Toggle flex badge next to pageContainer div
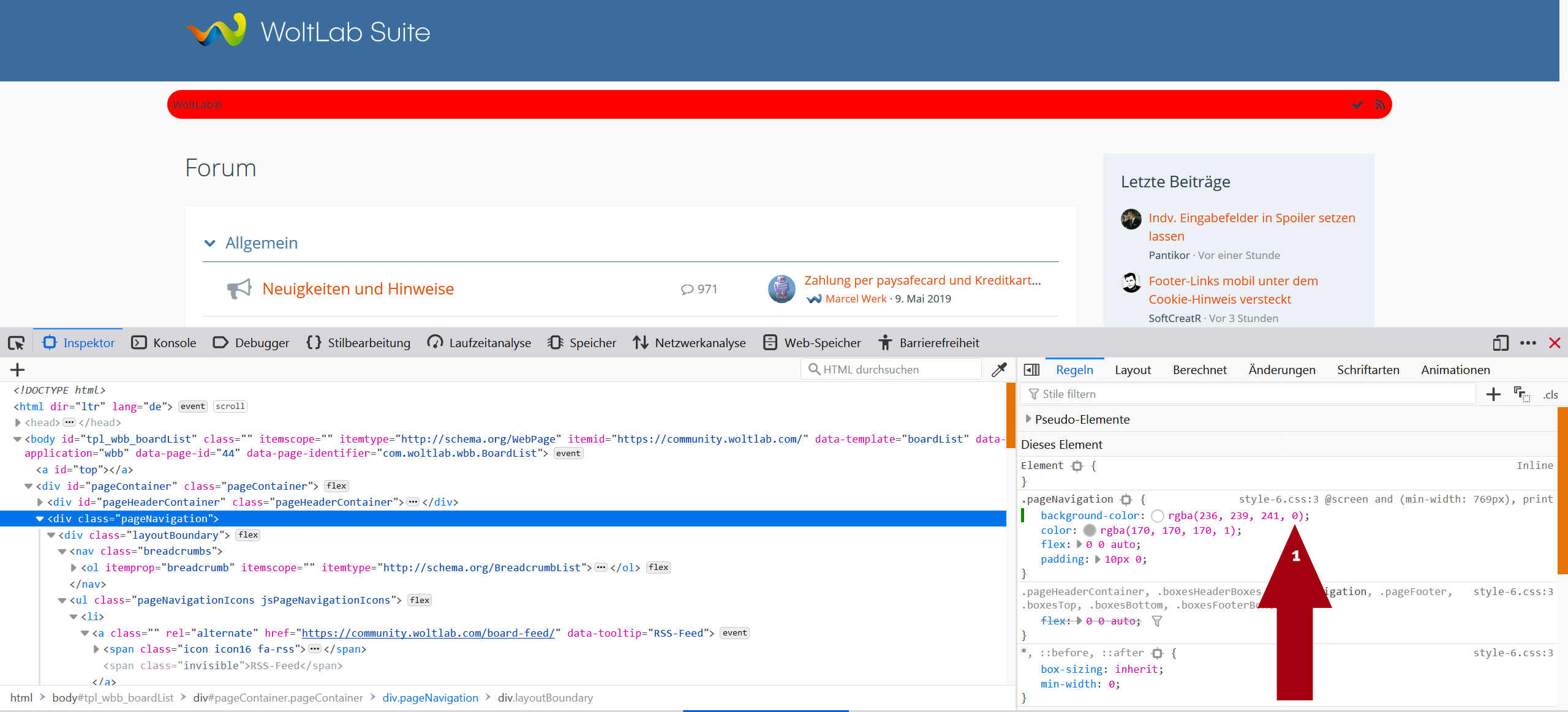 pyautogui.click(x=336, y=486)
